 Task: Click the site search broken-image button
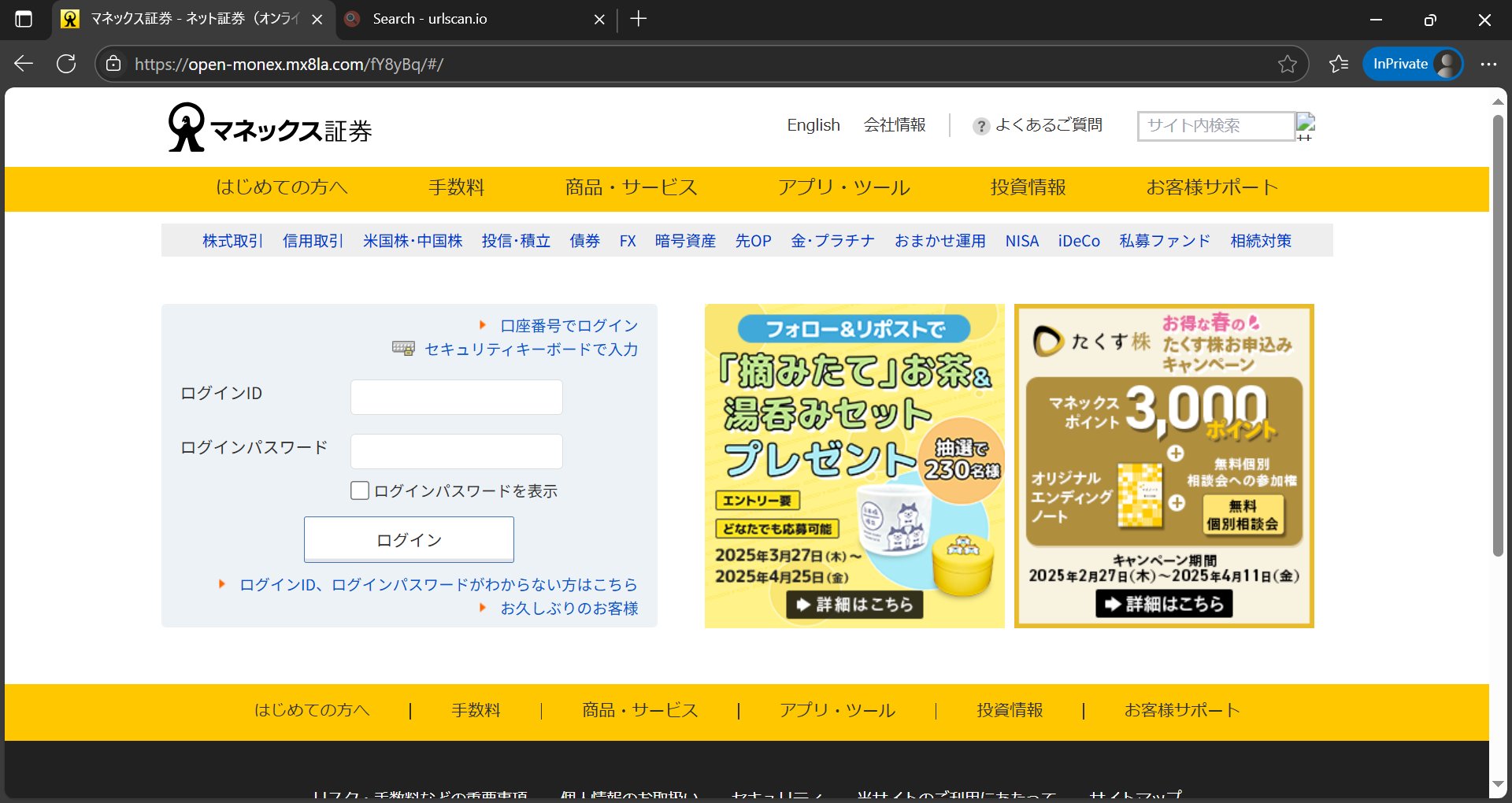click(x=1306, y=126)
